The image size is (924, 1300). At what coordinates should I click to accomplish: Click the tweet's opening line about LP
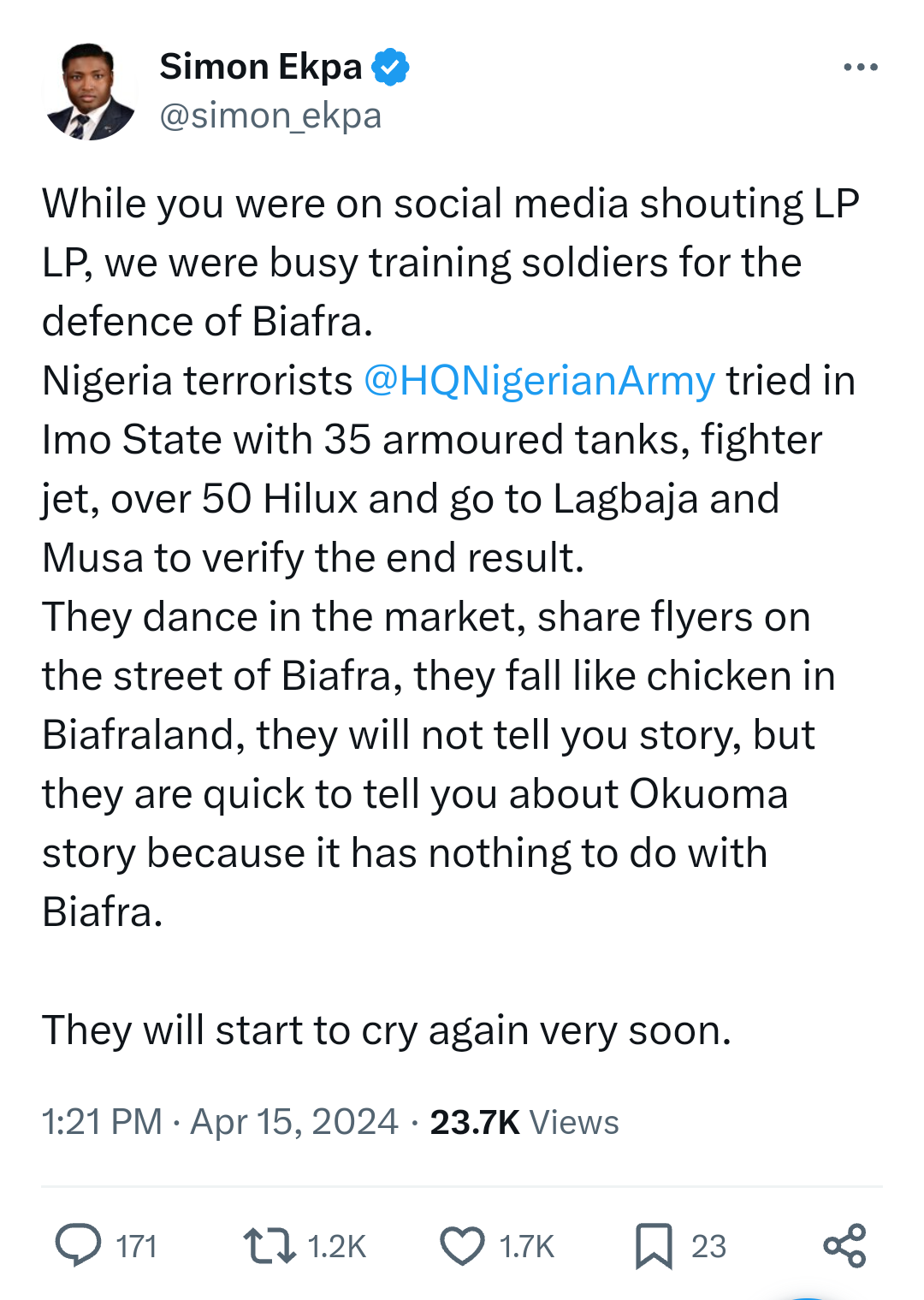pos(450,205)
